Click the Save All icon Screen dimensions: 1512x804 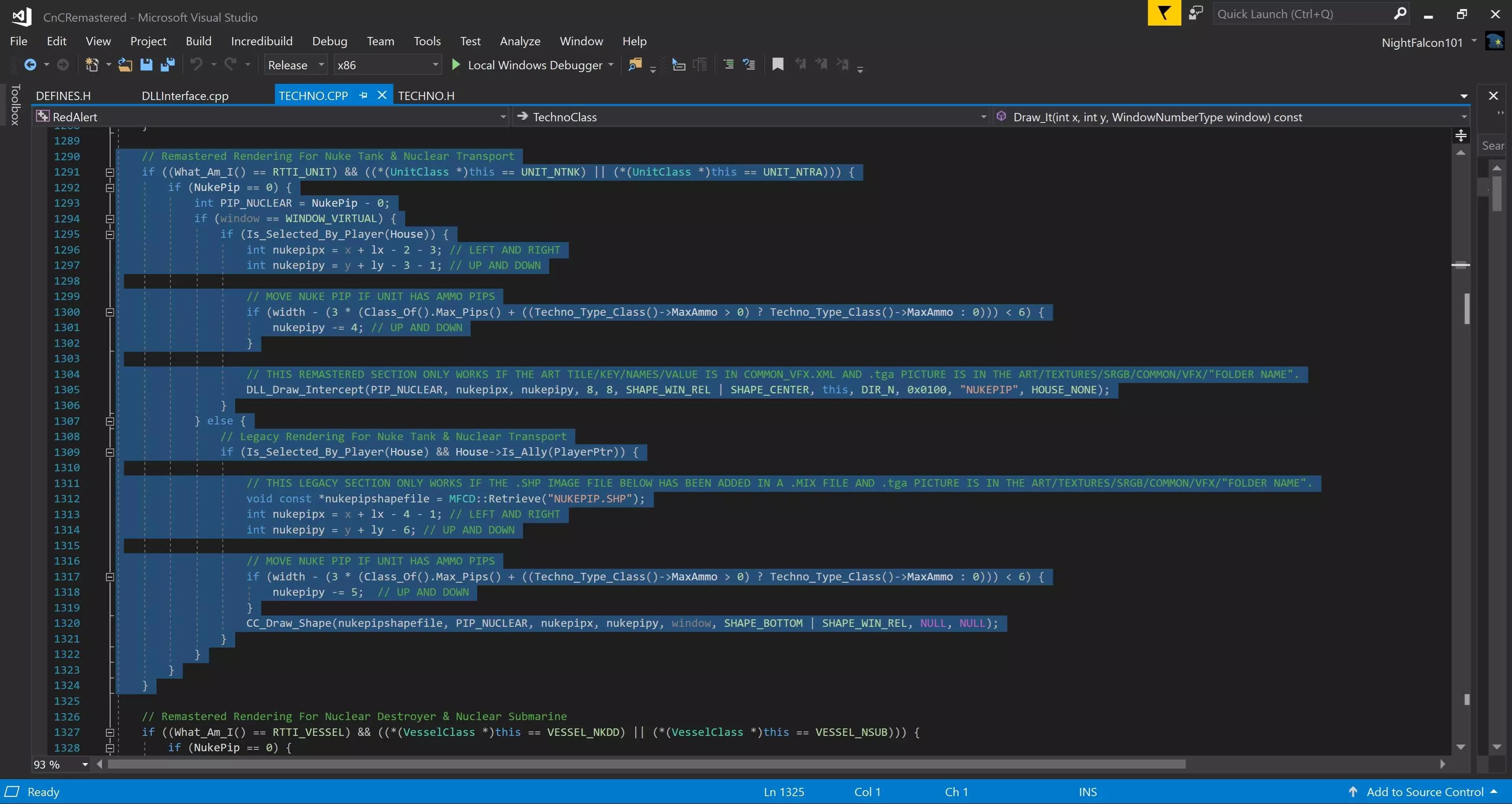[168, 65]
